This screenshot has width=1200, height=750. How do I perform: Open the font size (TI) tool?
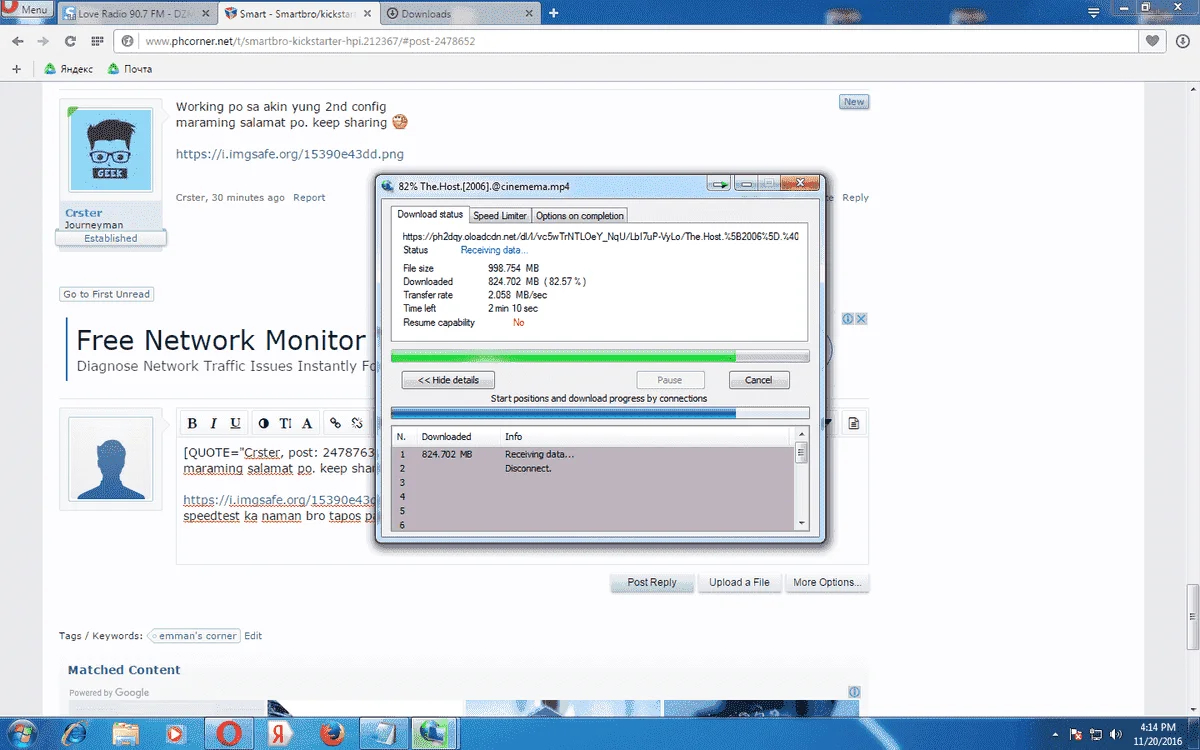pos(286,423)
